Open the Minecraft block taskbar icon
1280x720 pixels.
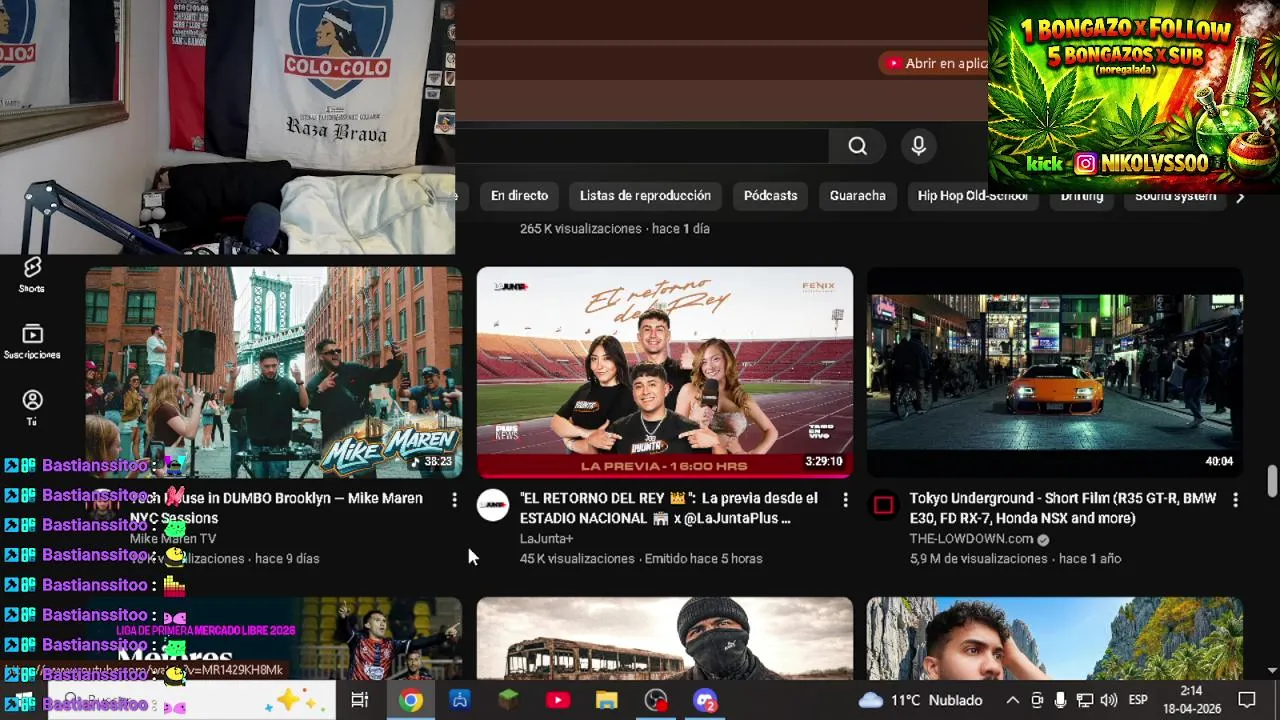click(x=509, y=700)
